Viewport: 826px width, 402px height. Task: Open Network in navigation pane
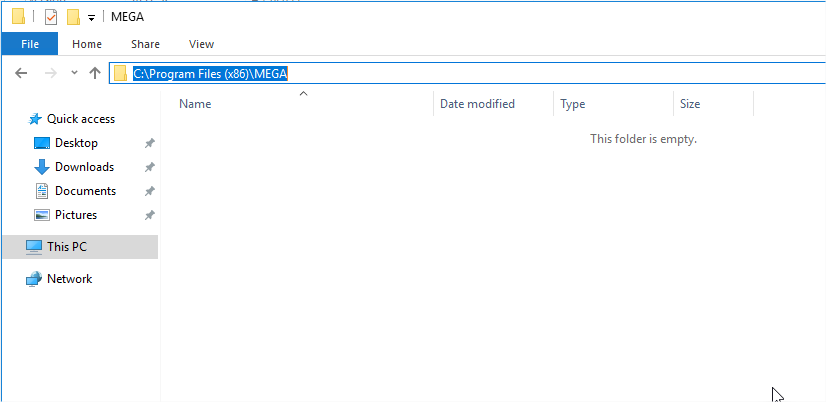pyautogui.click(x=69, y=279)
